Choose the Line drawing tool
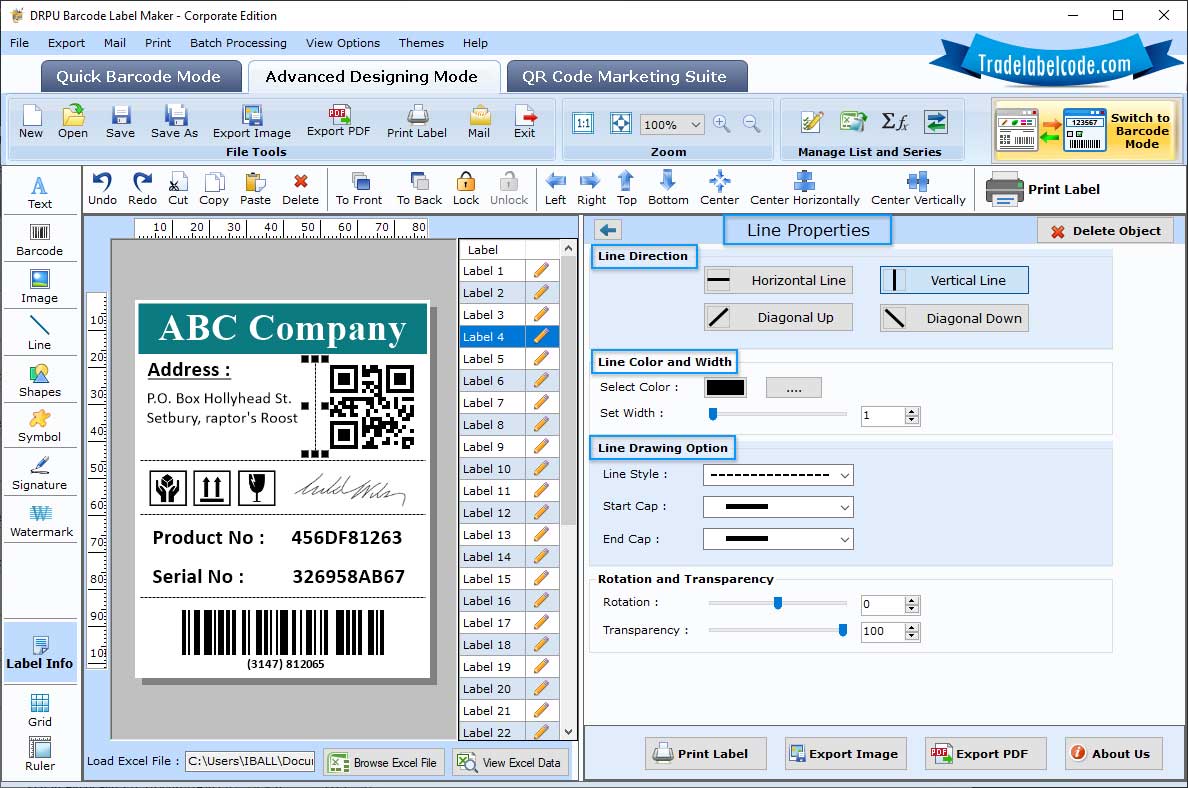 [39, 333]
